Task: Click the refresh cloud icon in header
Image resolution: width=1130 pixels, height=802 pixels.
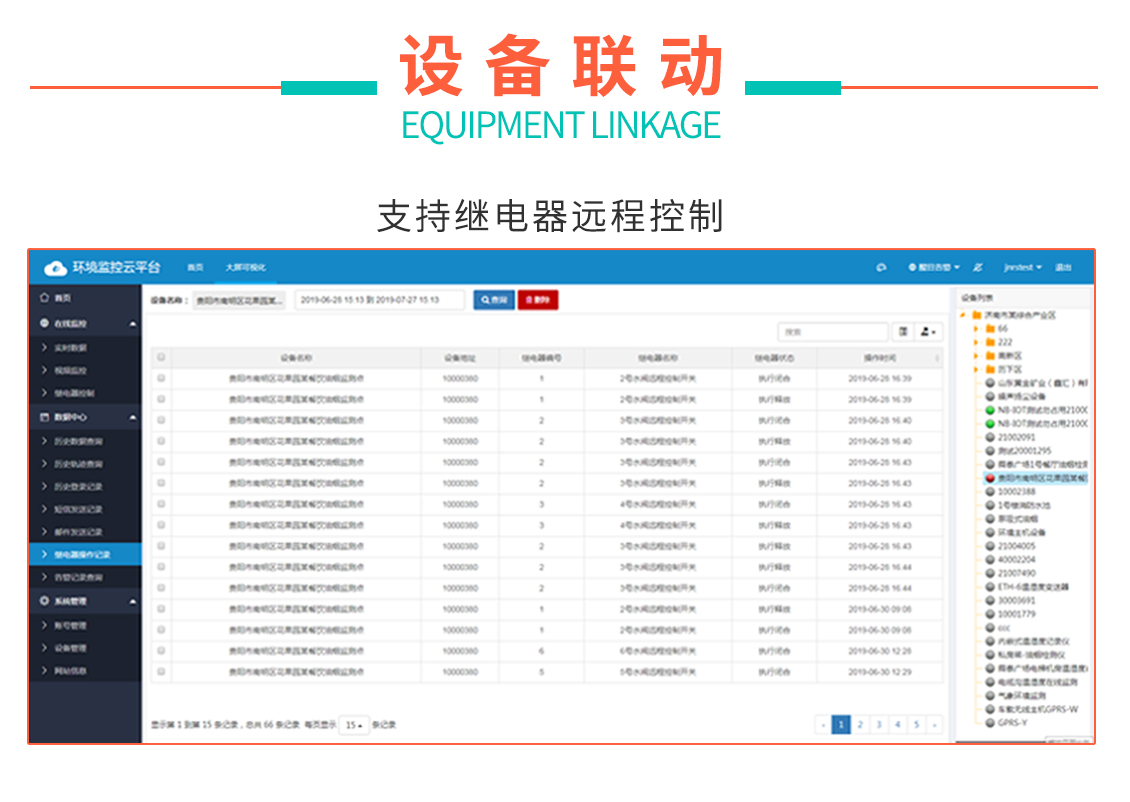Action: (x=881, y=267)
